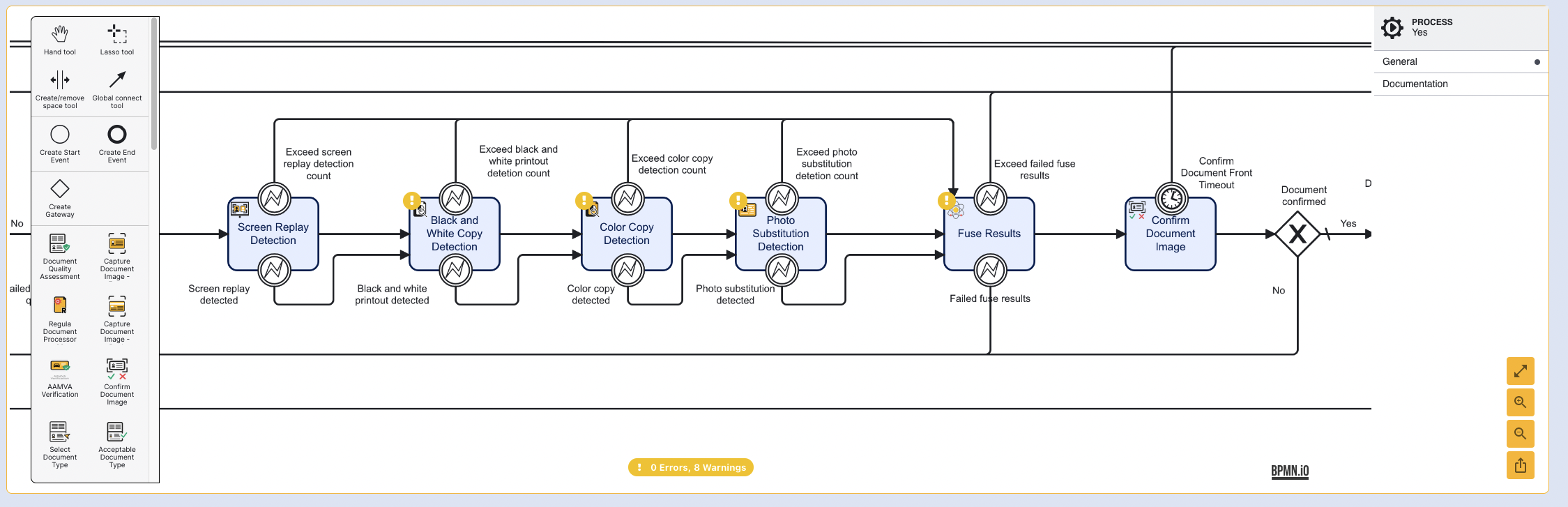1568x507 pixels.
Task: Click the Create End Event icon
Action: coord(117,134)
